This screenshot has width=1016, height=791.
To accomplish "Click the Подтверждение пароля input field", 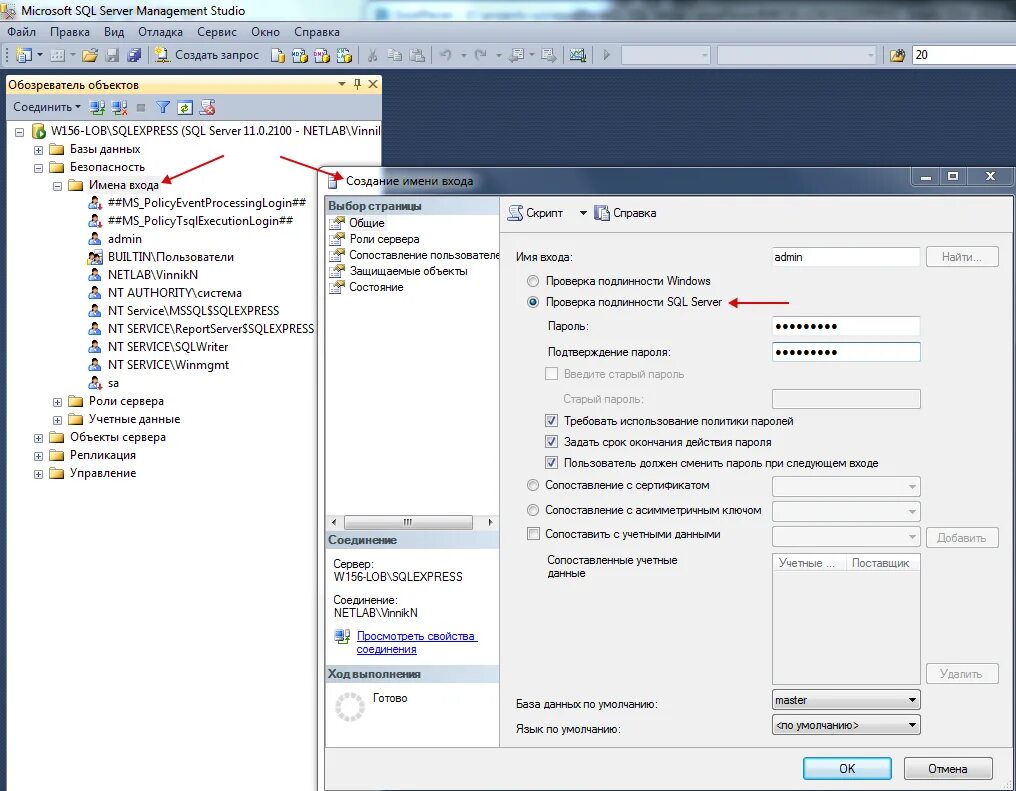I will point(846,352).
